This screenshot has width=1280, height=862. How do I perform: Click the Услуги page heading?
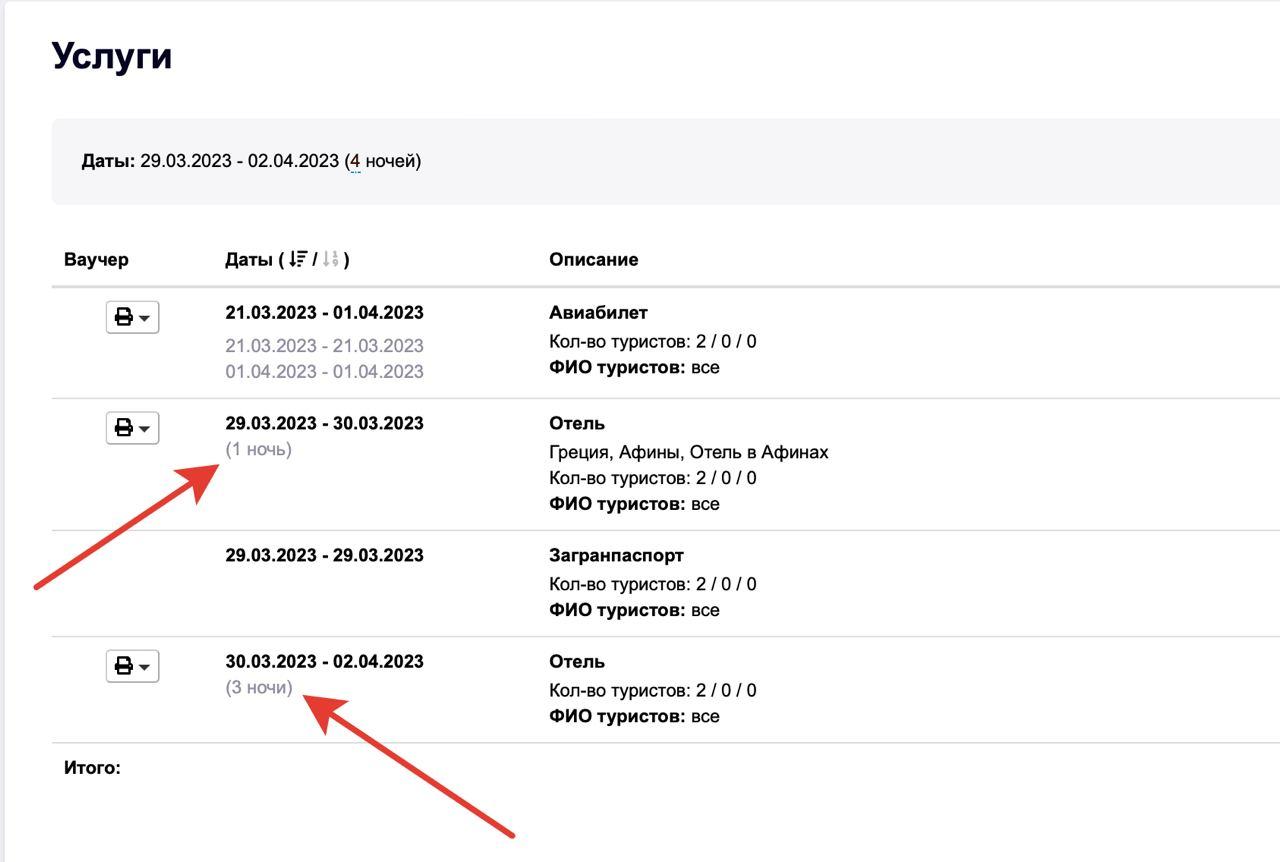click(x=112, y=56)
